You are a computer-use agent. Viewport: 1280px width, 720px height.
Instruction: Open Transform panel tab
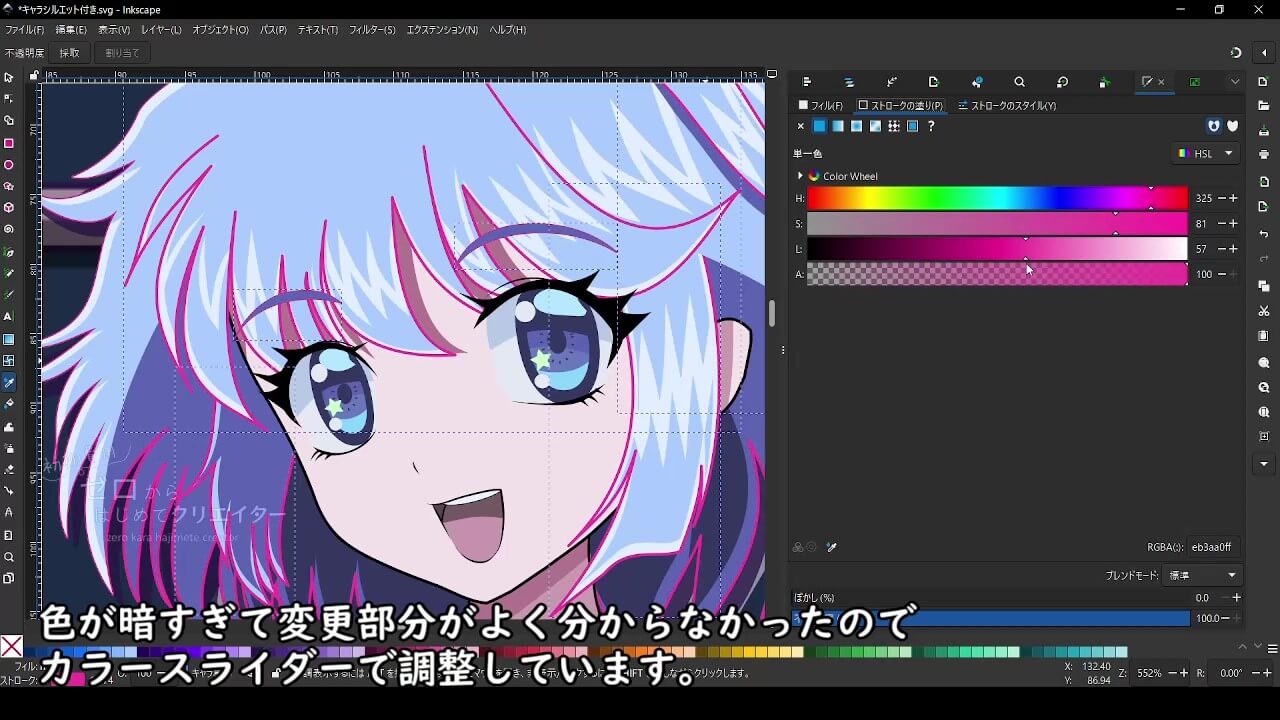click(x=1062, y=82)
